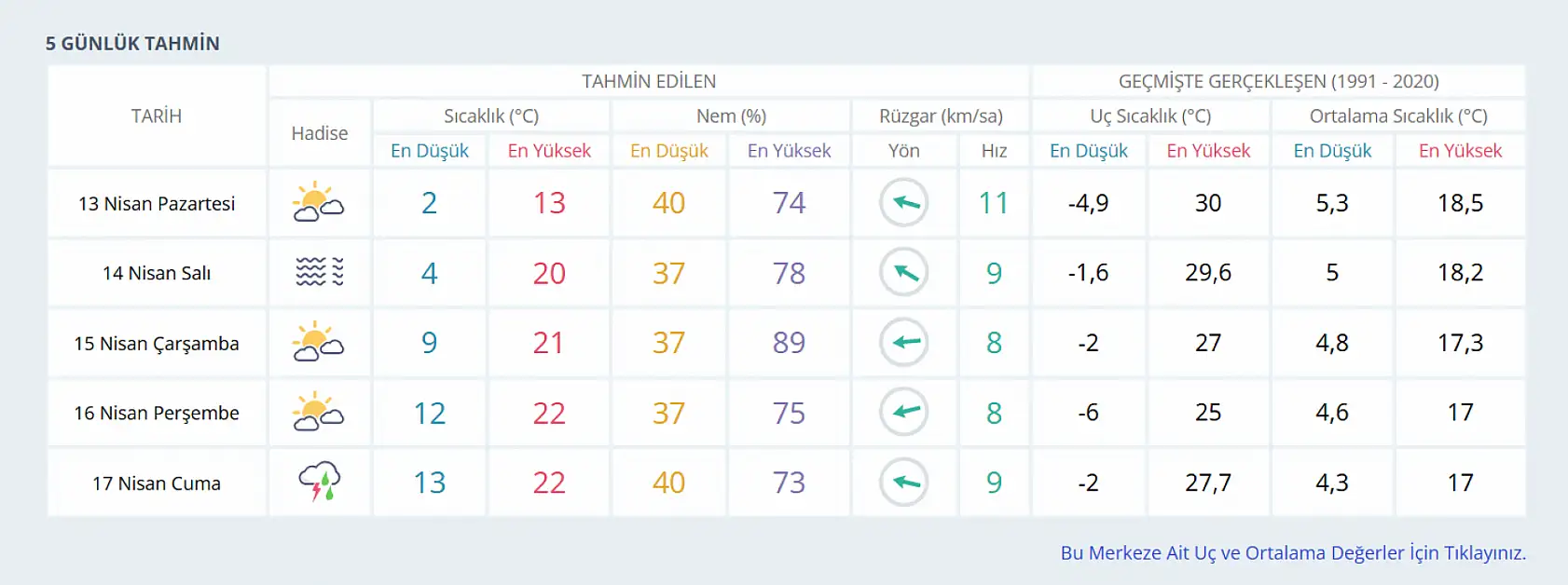The image size is (1568, 585).
Task: Click the partly cloudy icon for 15 Nisan Çarşamba
Action: click(319, 342)
